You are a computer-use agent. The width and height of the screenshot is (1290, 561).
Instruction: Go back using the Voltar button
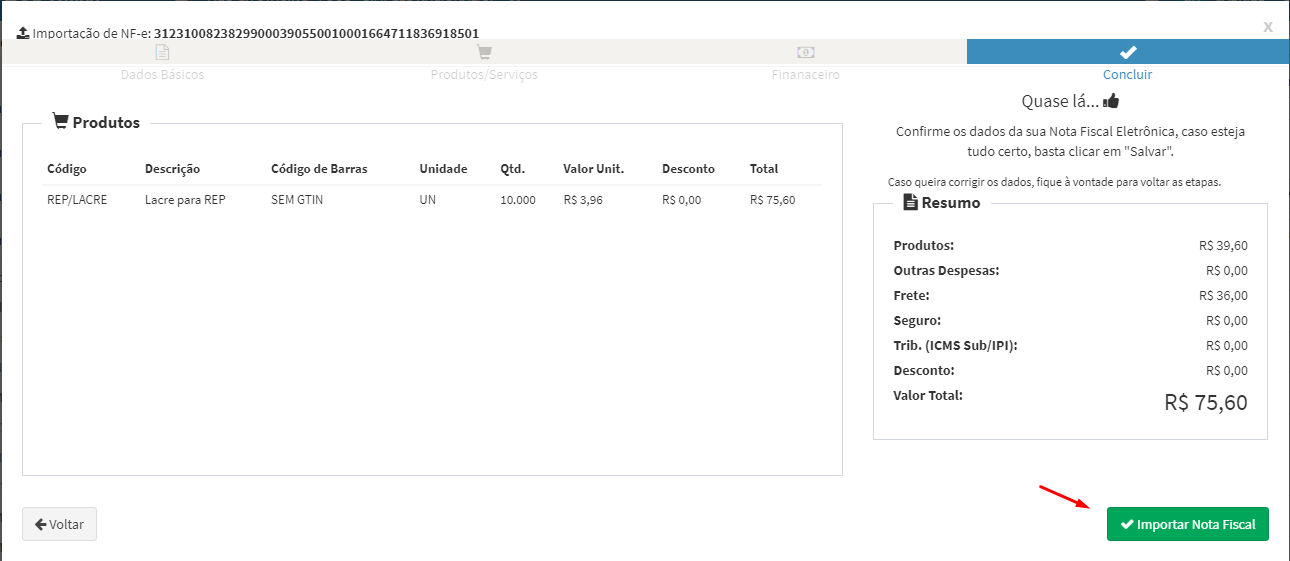point(59,524)
